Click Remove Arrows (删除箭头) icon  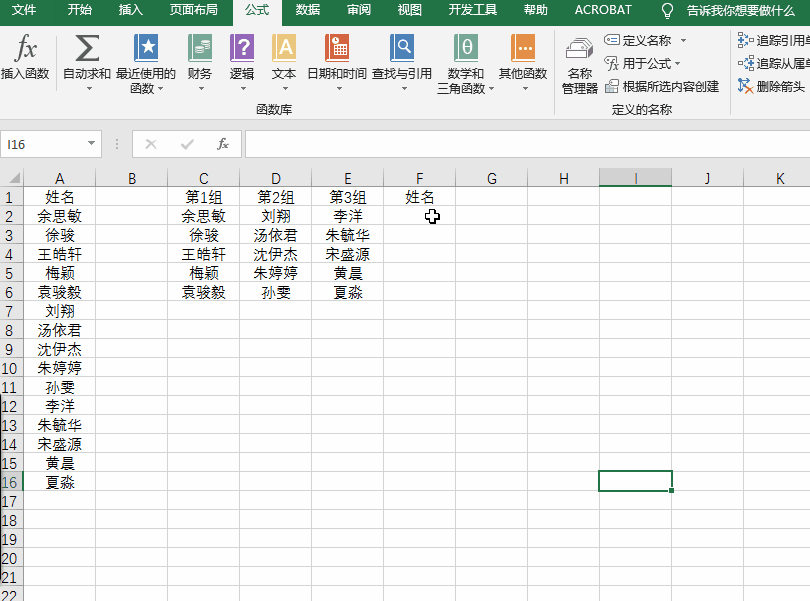(745, 86)
